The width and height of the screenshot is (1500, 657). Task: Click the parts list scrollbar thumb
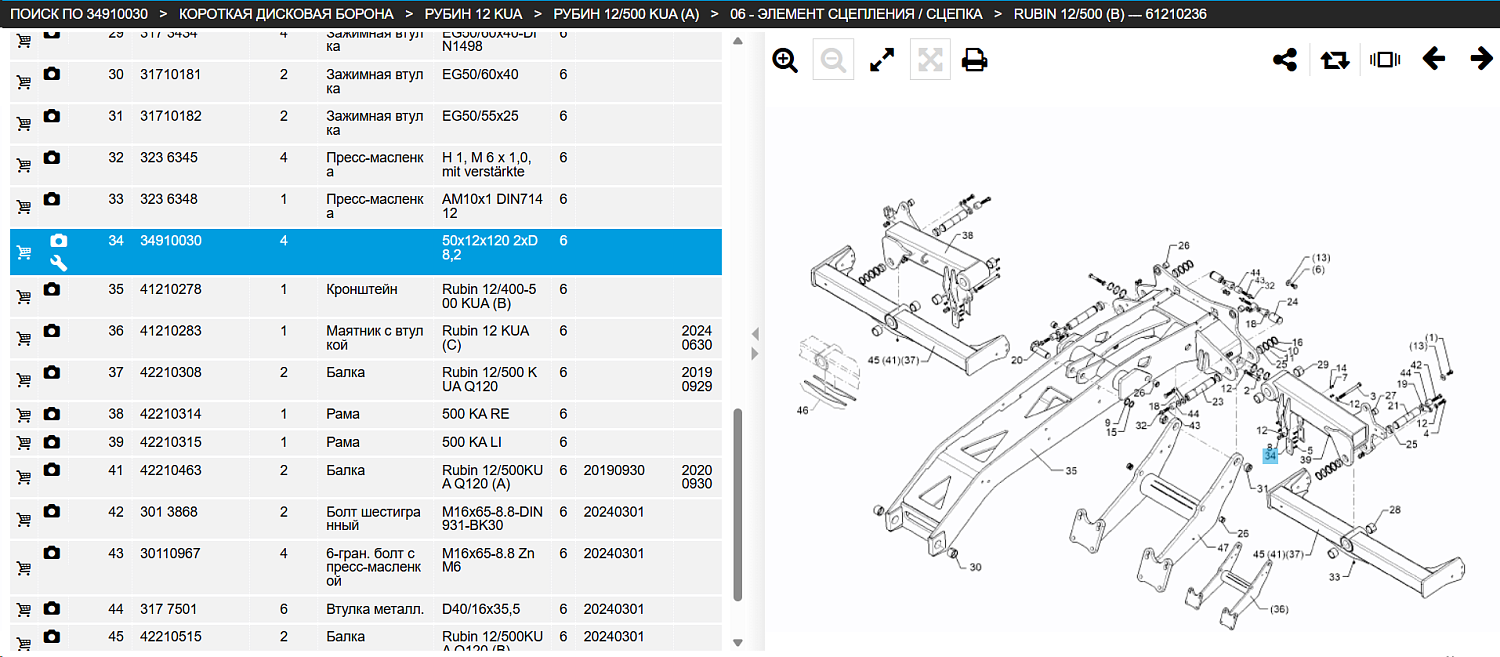[x=739, y=503]
